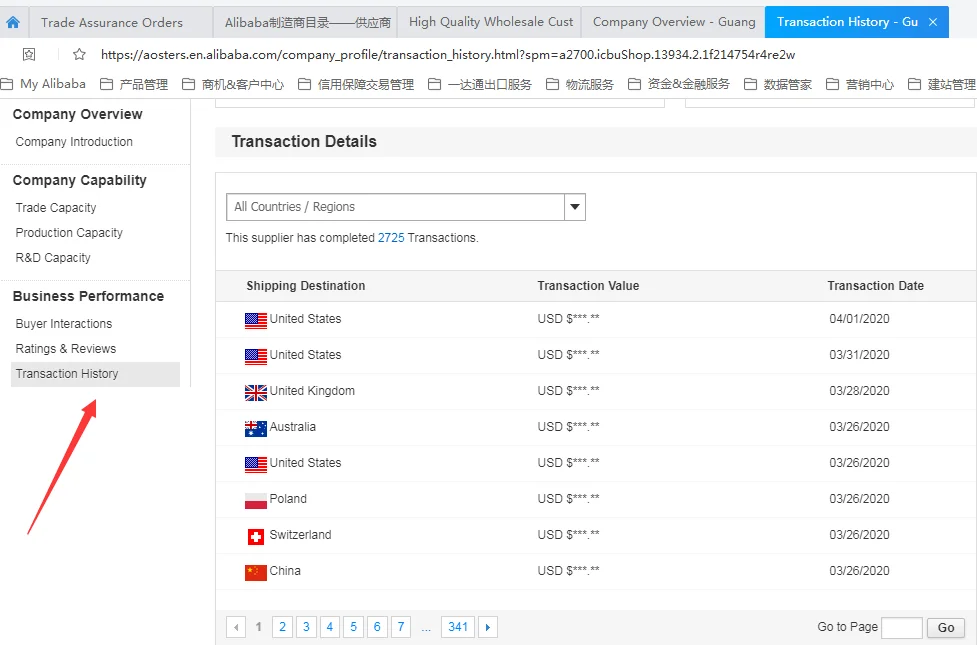Viewport: 977px width, 645px height.
Task: Click the Go to Page input field
Action: pyautogui.click(x=901, y=628)
